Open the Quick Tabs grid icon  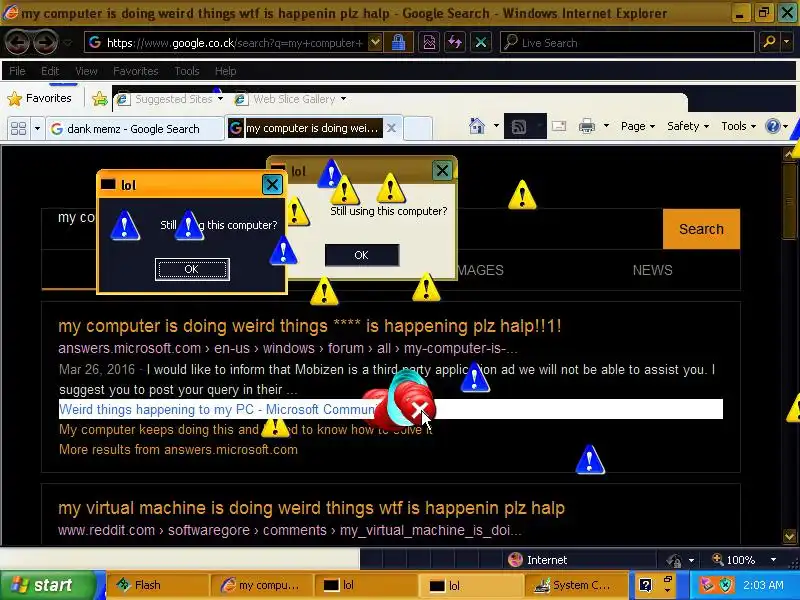coord(18,128)
